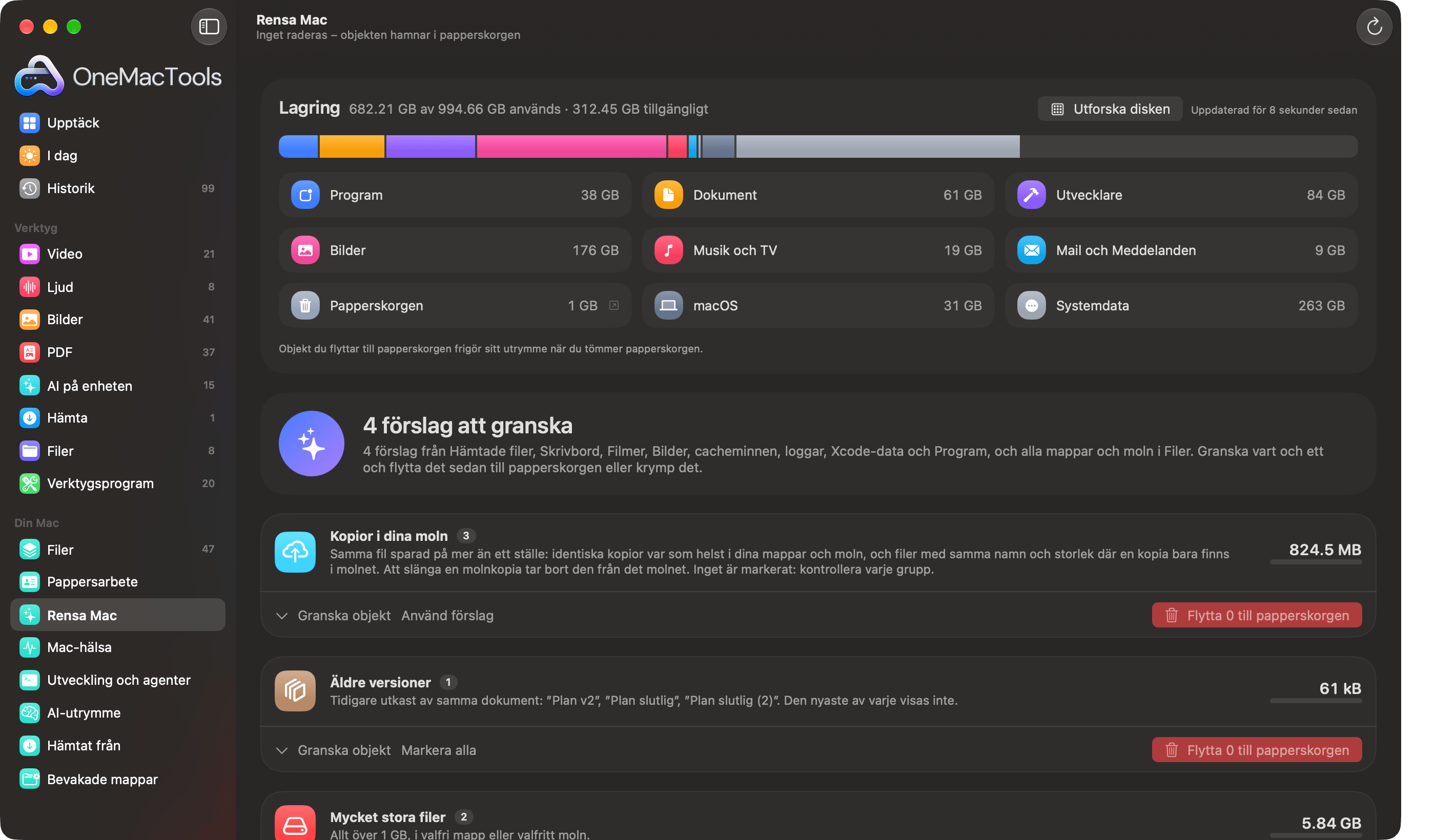Click Markera alla for Äldre versioner
Image resolution: width=1435 pixels, height=840 pixels.
(x=439, y=750)
